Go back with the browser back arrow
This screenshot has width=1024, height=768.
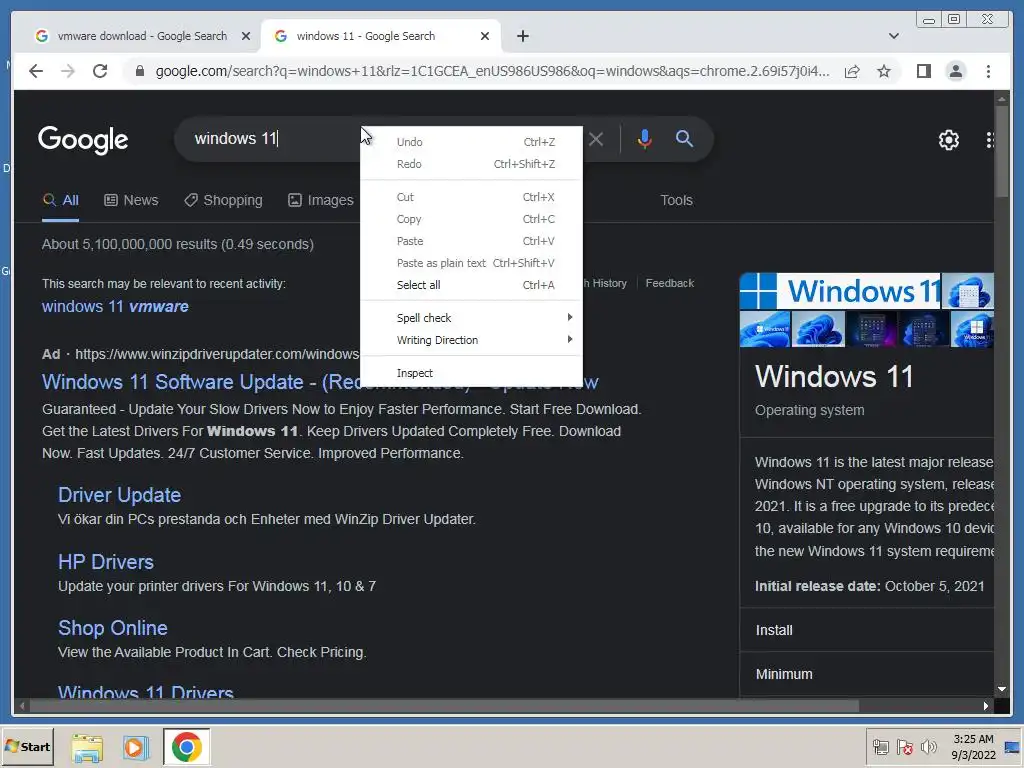click(36, 71)
